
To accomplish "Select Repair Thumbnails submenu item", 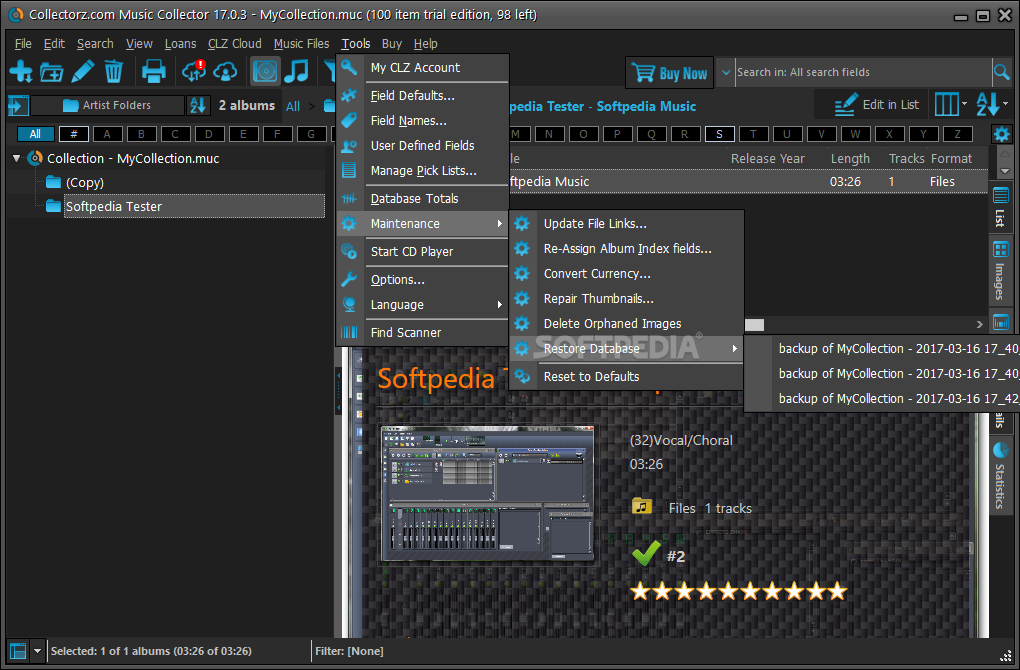I will 626,299.
